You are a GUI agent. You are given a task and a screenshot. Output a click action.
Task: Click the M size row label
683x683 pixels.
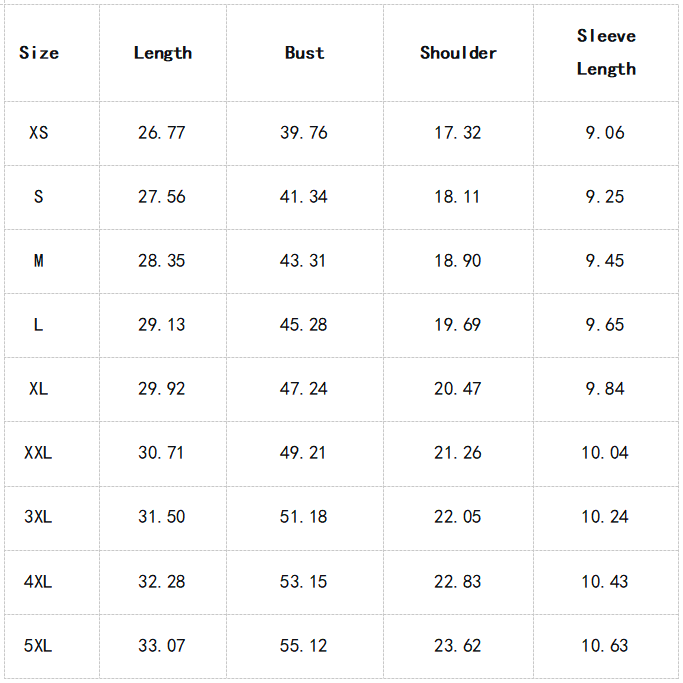(x=39, y=260)
